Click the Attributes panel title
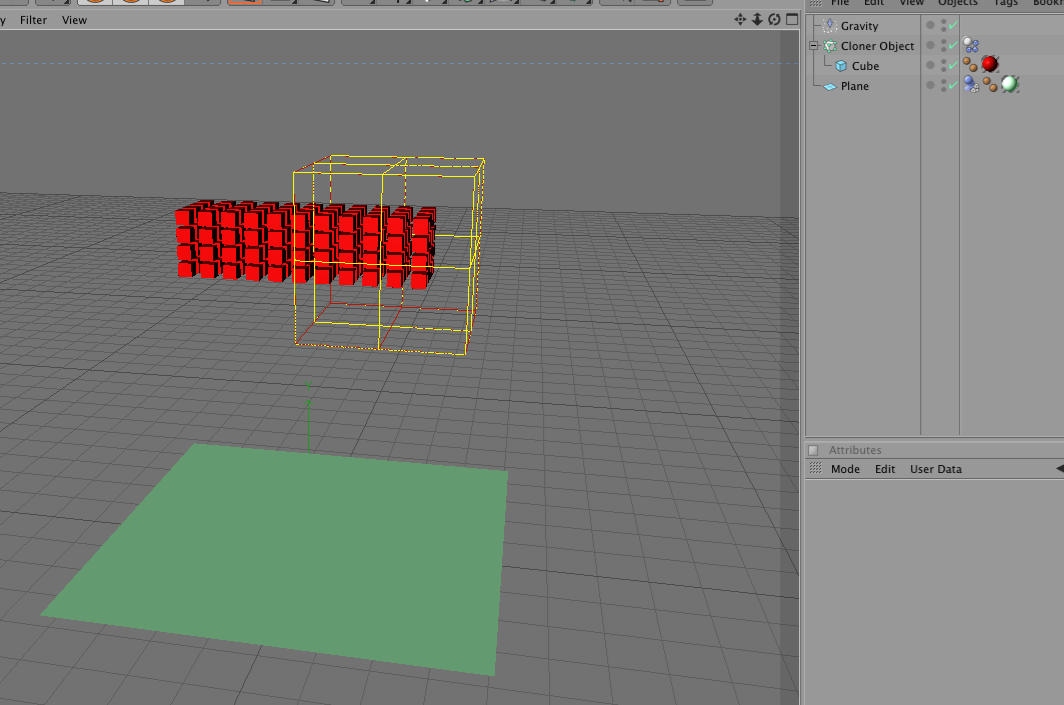 click(855, 450)
